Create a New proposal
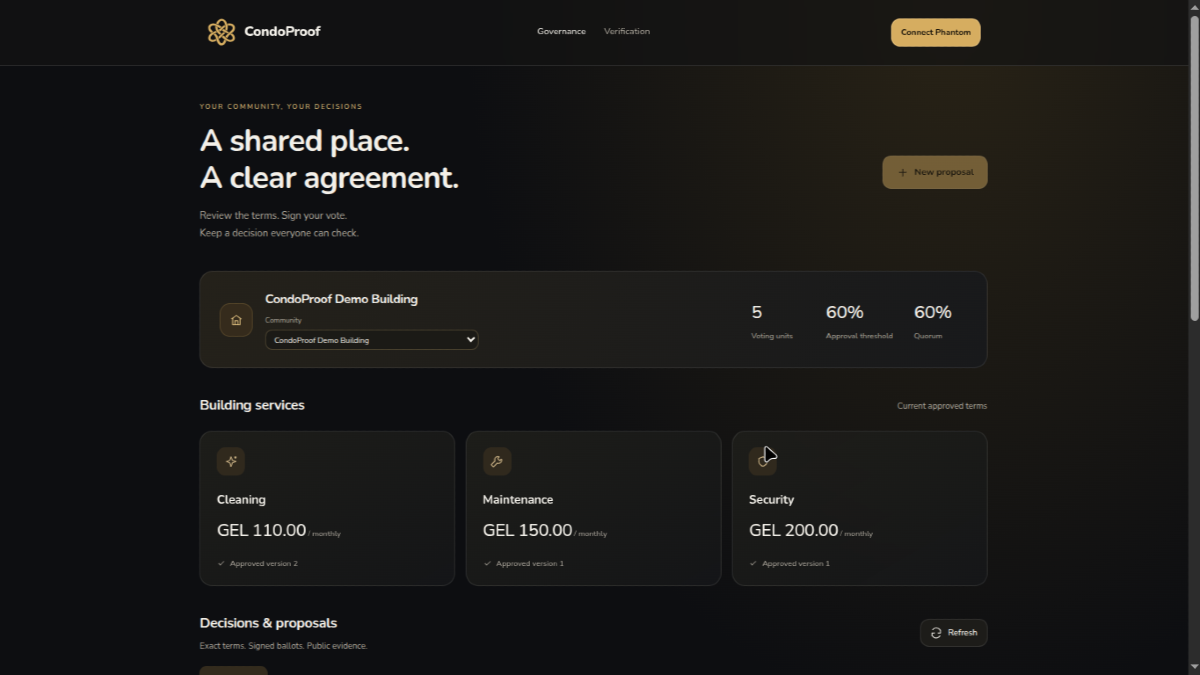1200x675 pixels. pos(935,172)
